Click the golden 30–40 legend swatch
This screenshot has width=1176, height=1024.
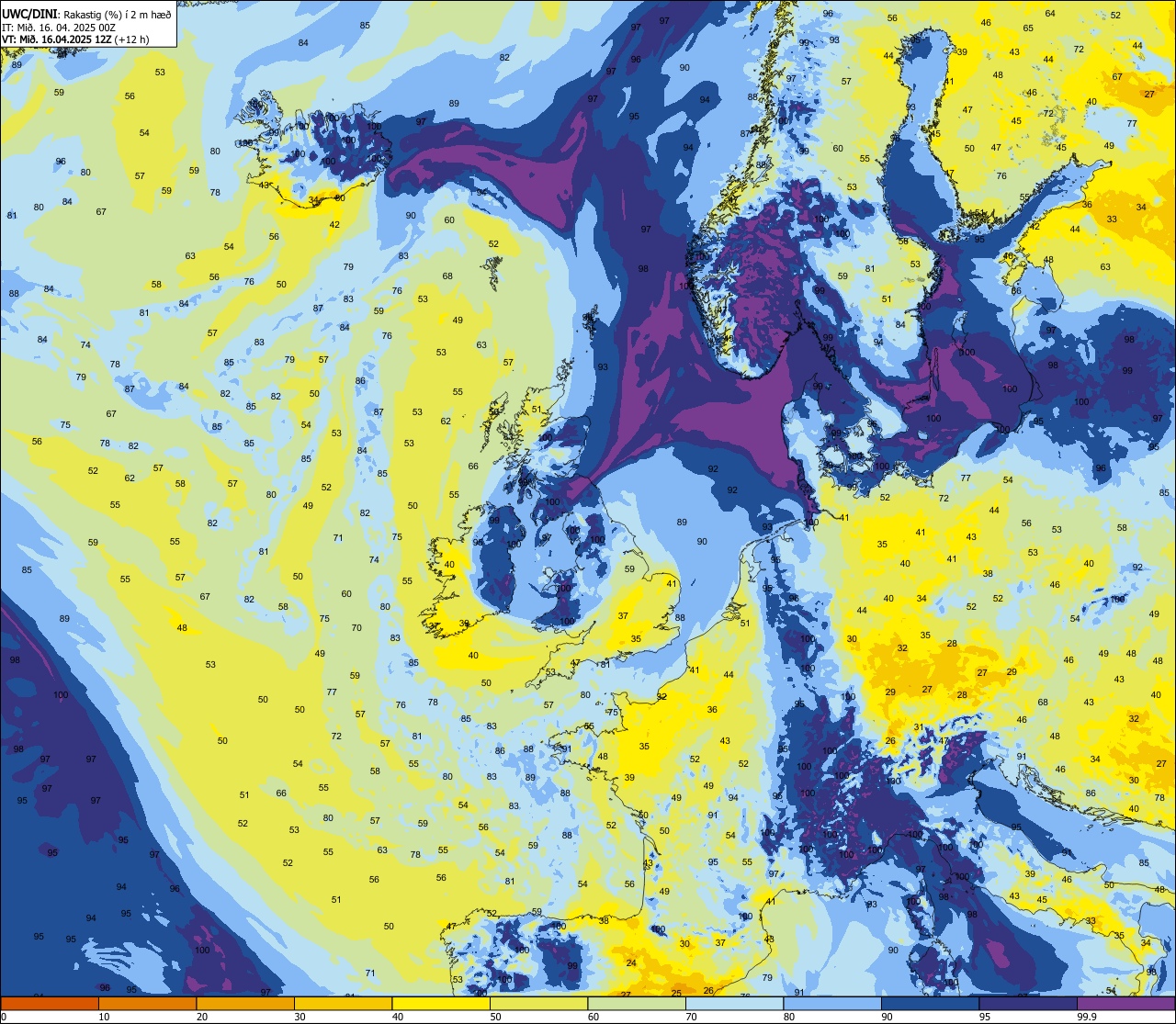[343, 1003]
